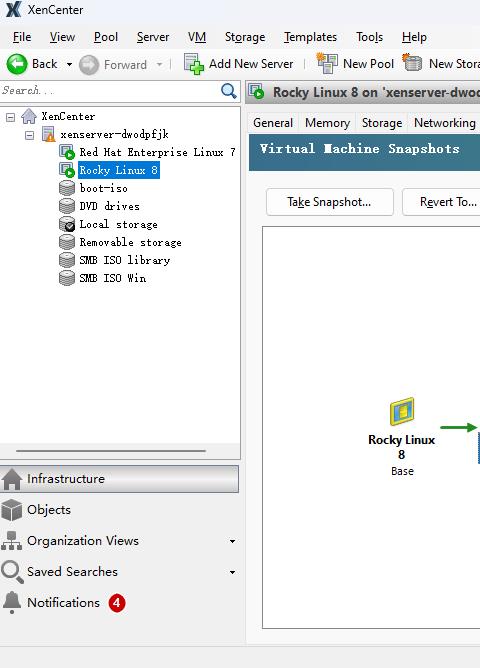The height and width of the screenshot is (668, 480).
Task: Expand the Saved Searches dropdown arrow
Action: click(233, 572)
